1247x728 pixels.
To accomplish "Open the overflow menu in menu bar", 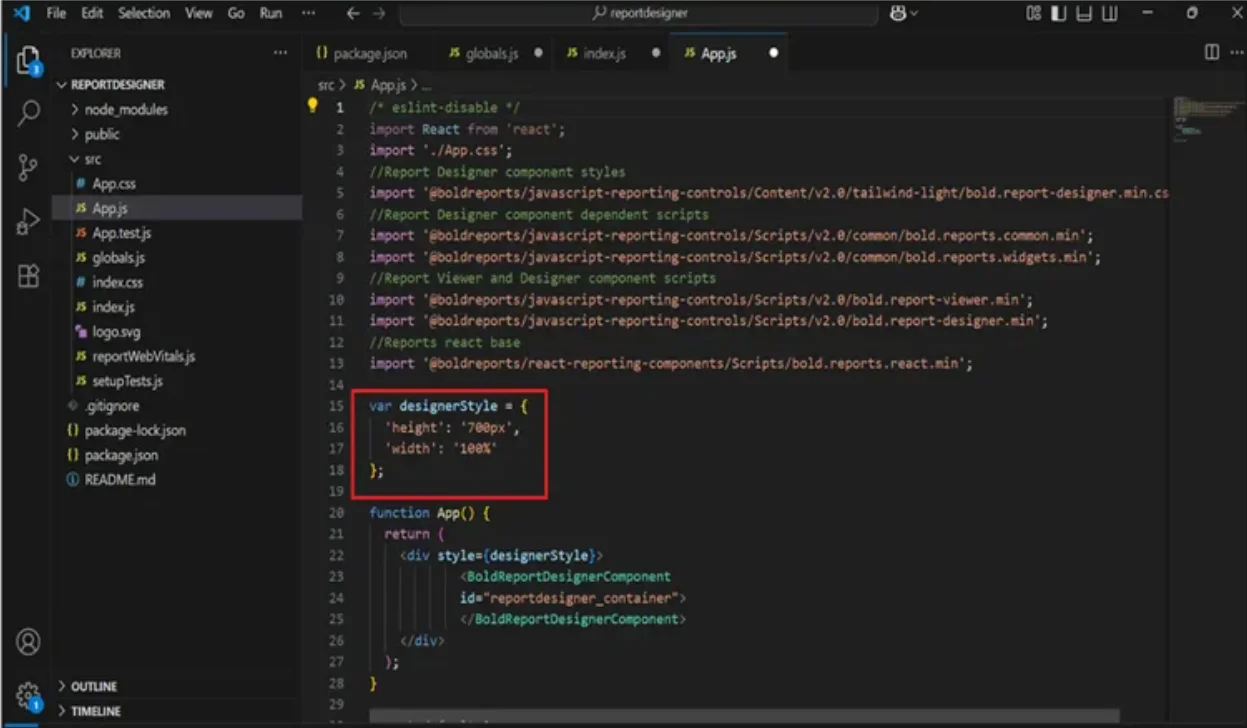I will coord(308,14).
